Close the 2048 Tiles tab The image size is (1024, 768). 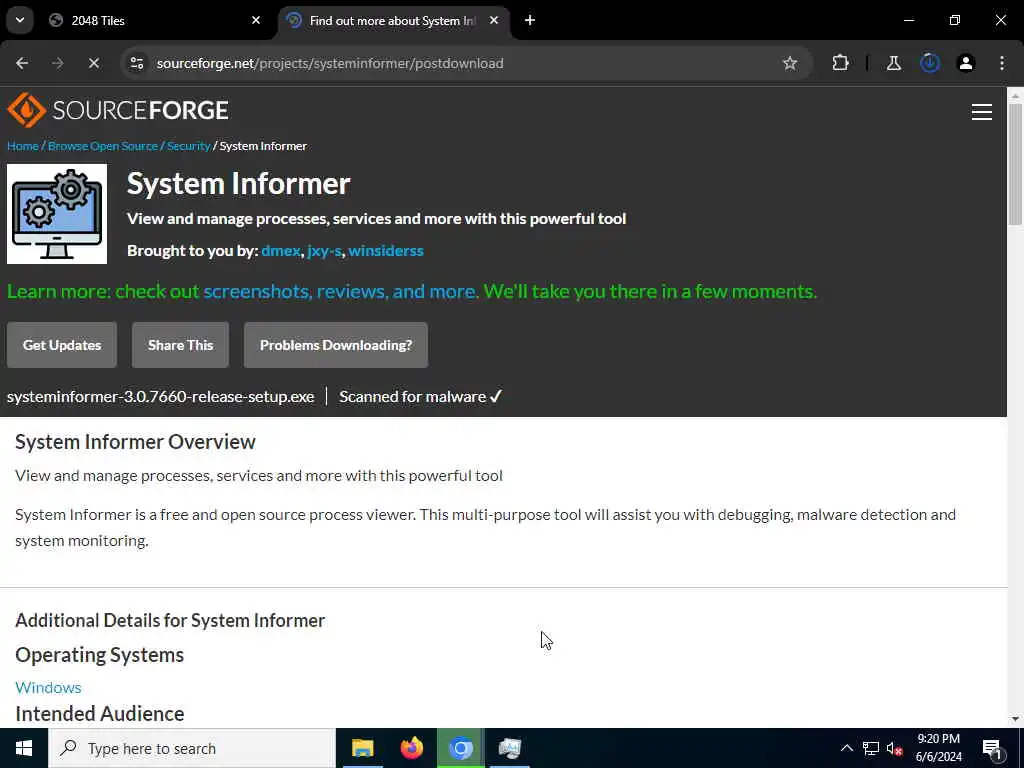coord(256,20)
